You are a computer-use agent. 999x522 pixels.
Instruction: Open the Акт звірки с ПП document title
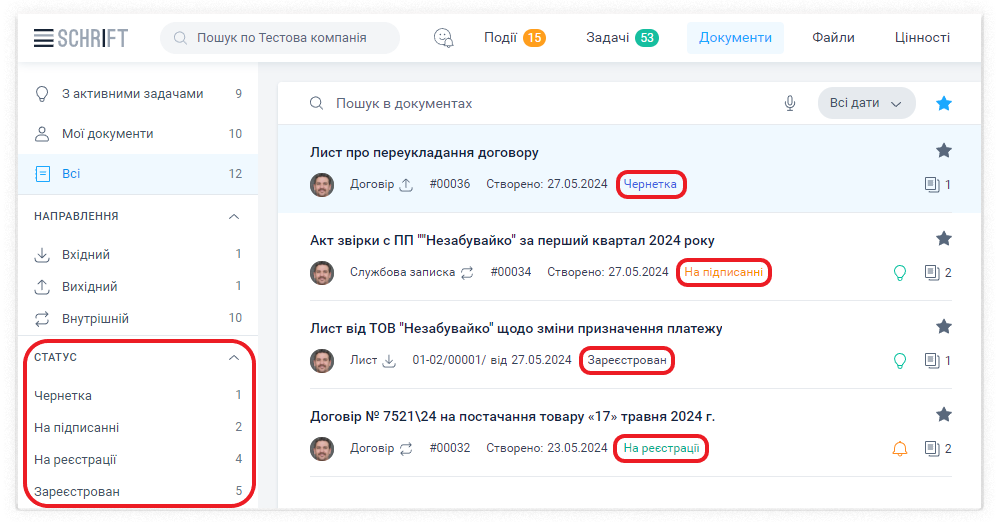click(x=512, y=240)
